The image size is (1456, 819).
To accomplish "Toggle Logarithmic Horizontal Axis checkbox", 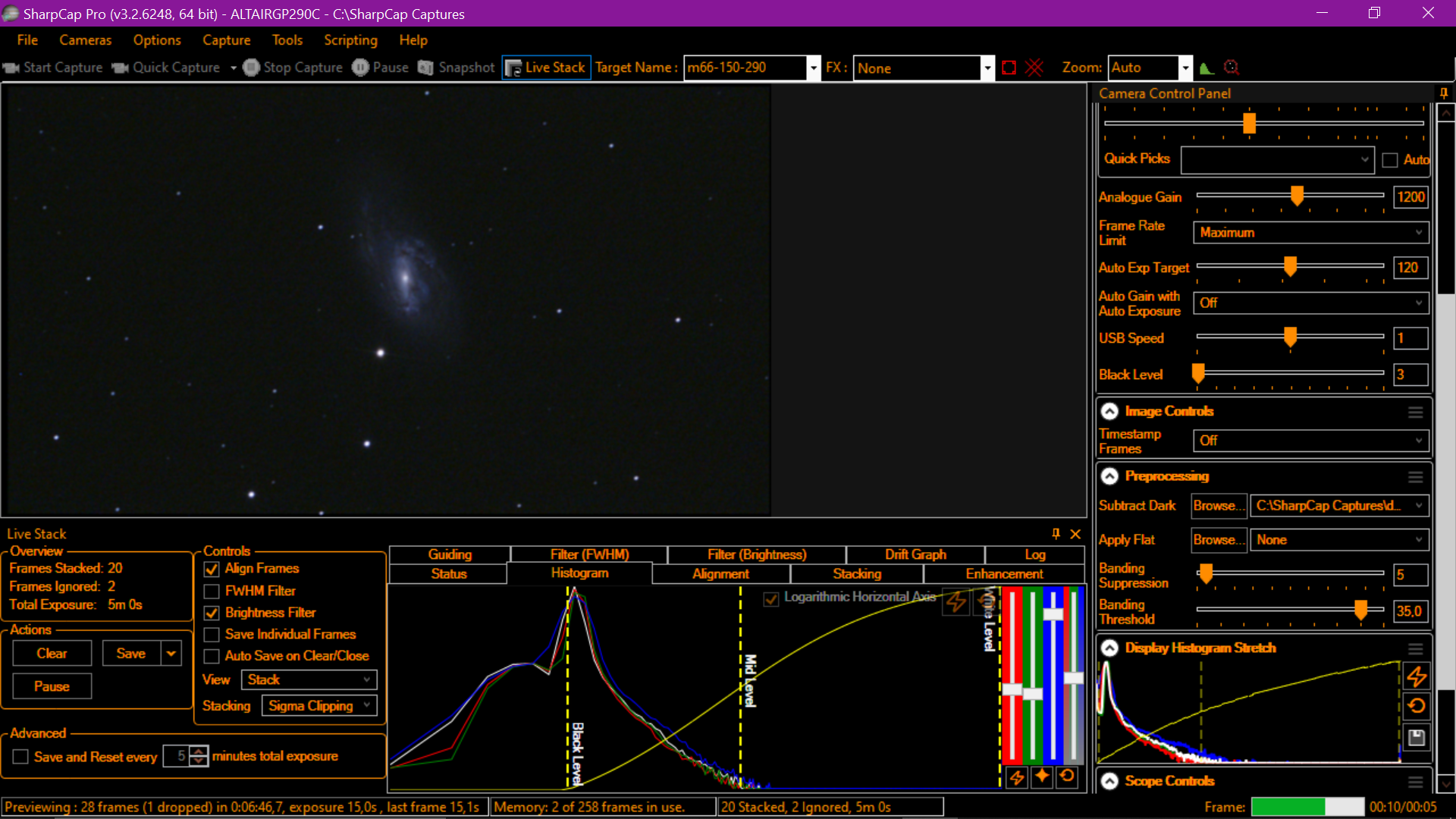I will click(771, 598).
